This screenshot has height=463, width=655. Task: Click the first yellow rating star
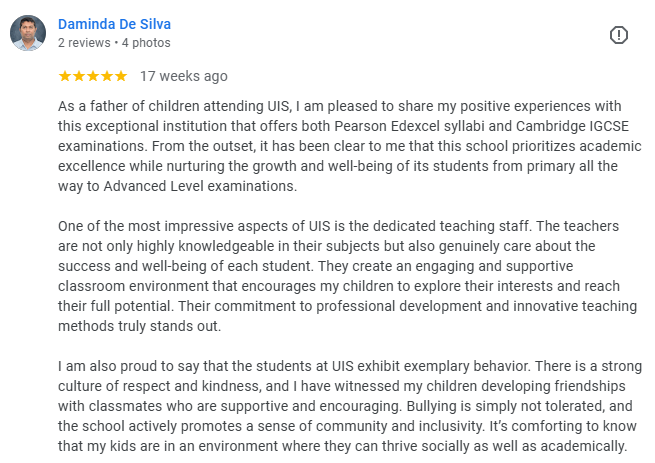[65, 76]
